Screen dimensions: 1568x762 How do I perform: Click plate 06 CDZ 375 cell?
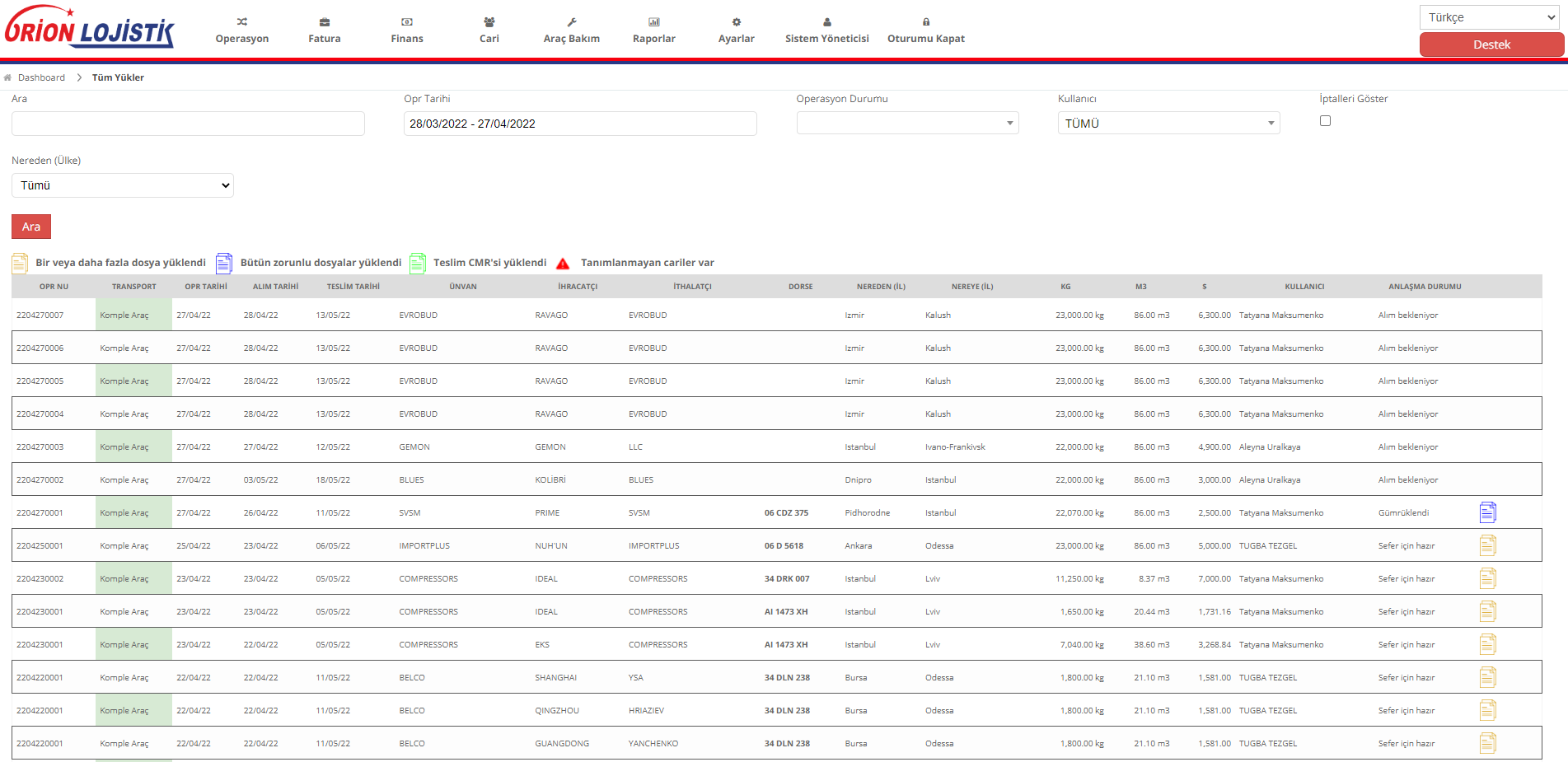(x=786, y=513)
